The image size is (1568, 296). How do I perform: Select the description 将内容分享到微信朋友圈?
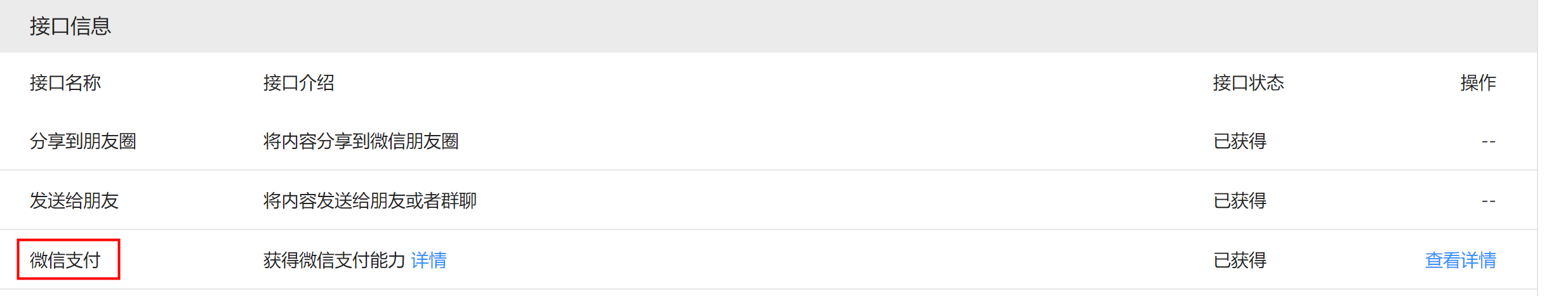coord(361,141)
